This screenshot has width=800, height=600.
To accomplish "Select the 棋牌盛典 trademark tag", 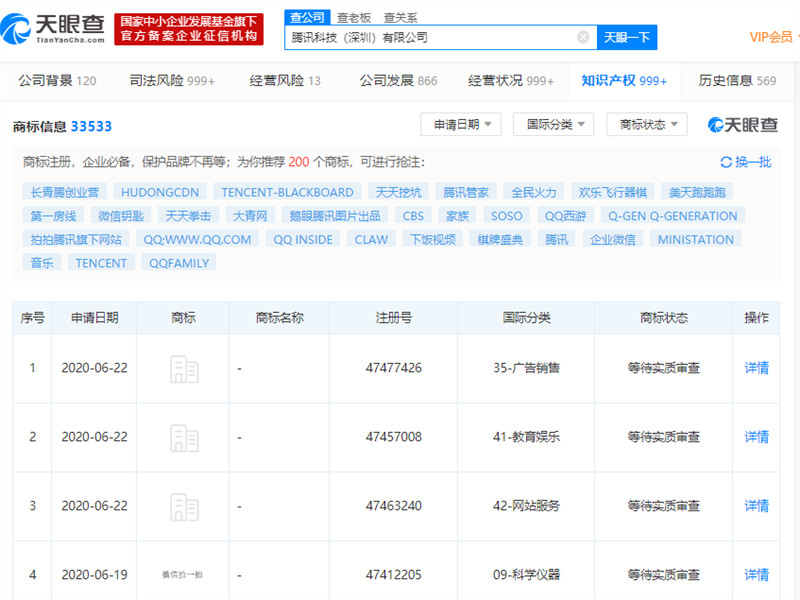I will [x=500, y=239].
